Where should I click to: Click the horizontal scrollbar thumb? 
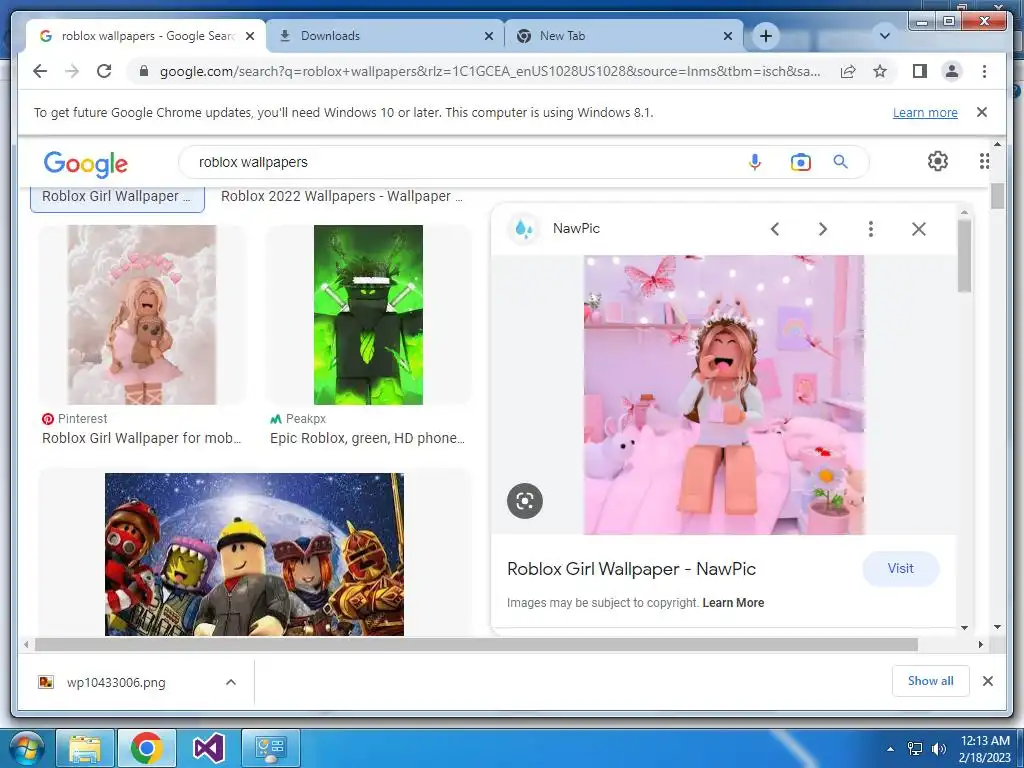477,645
